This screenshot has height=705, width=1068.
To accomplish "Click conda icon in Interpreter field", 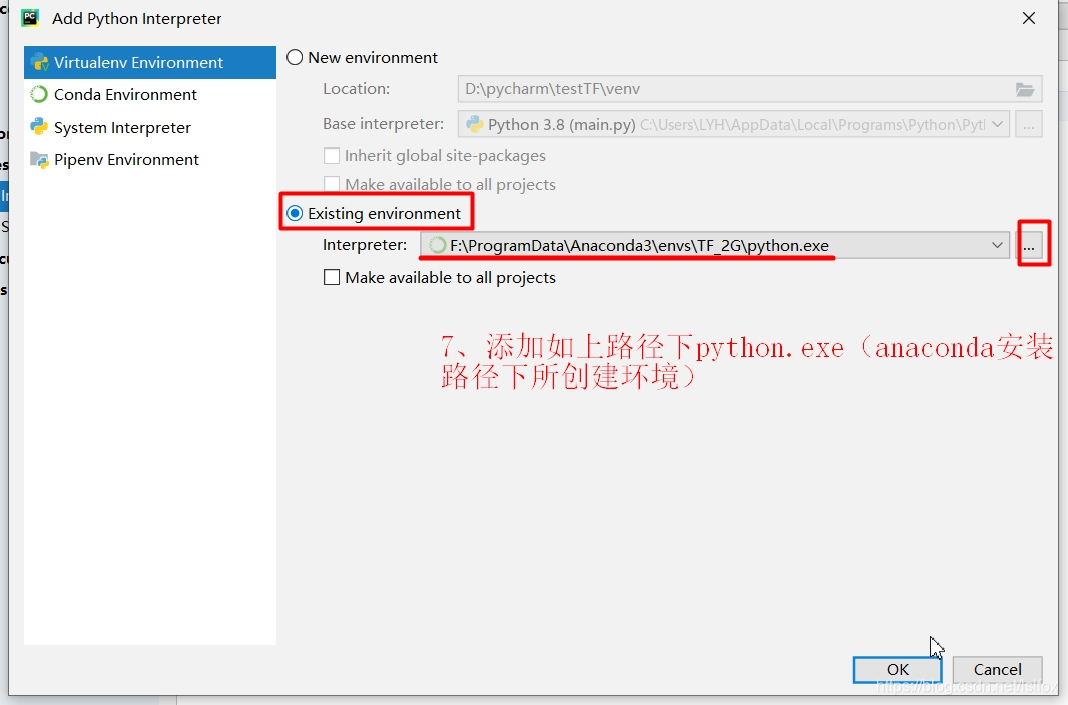I will pyautogui.click(x=438, y=245).
